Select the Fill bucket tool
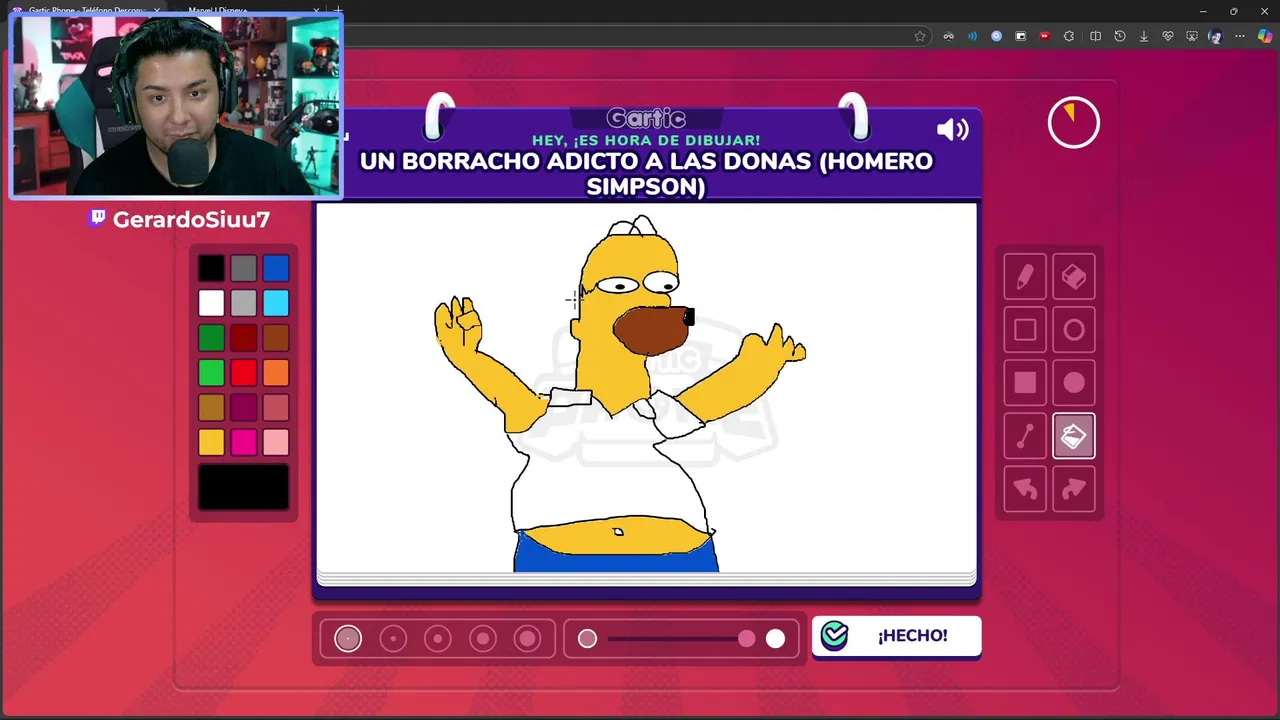Viewport: 1280px width, 720px height. pyautogui.click(x=1074, y=436)
